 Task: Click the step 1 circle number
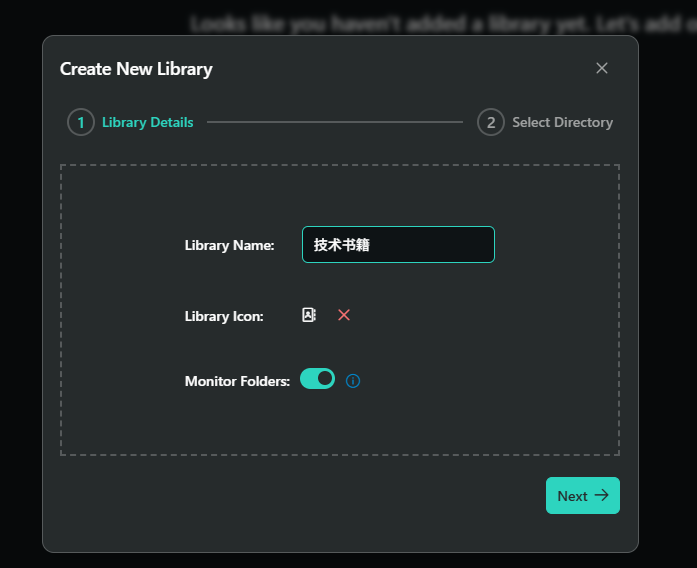(81, 122)
